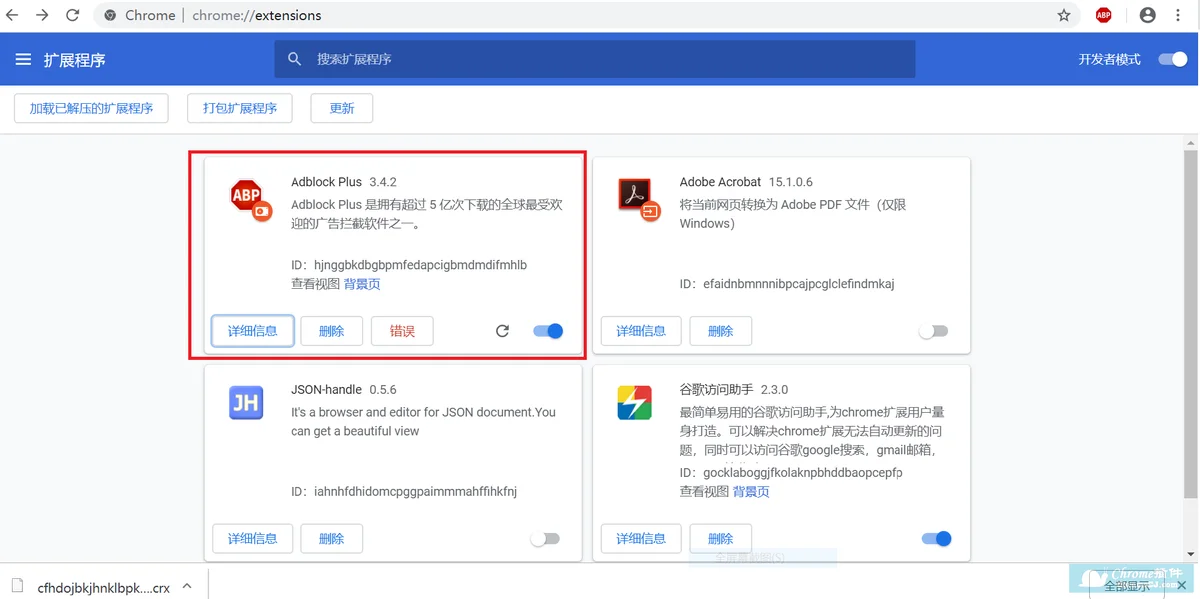
Task: Enable JSON-handle with its toggle
Action: (x=545, y=539)
